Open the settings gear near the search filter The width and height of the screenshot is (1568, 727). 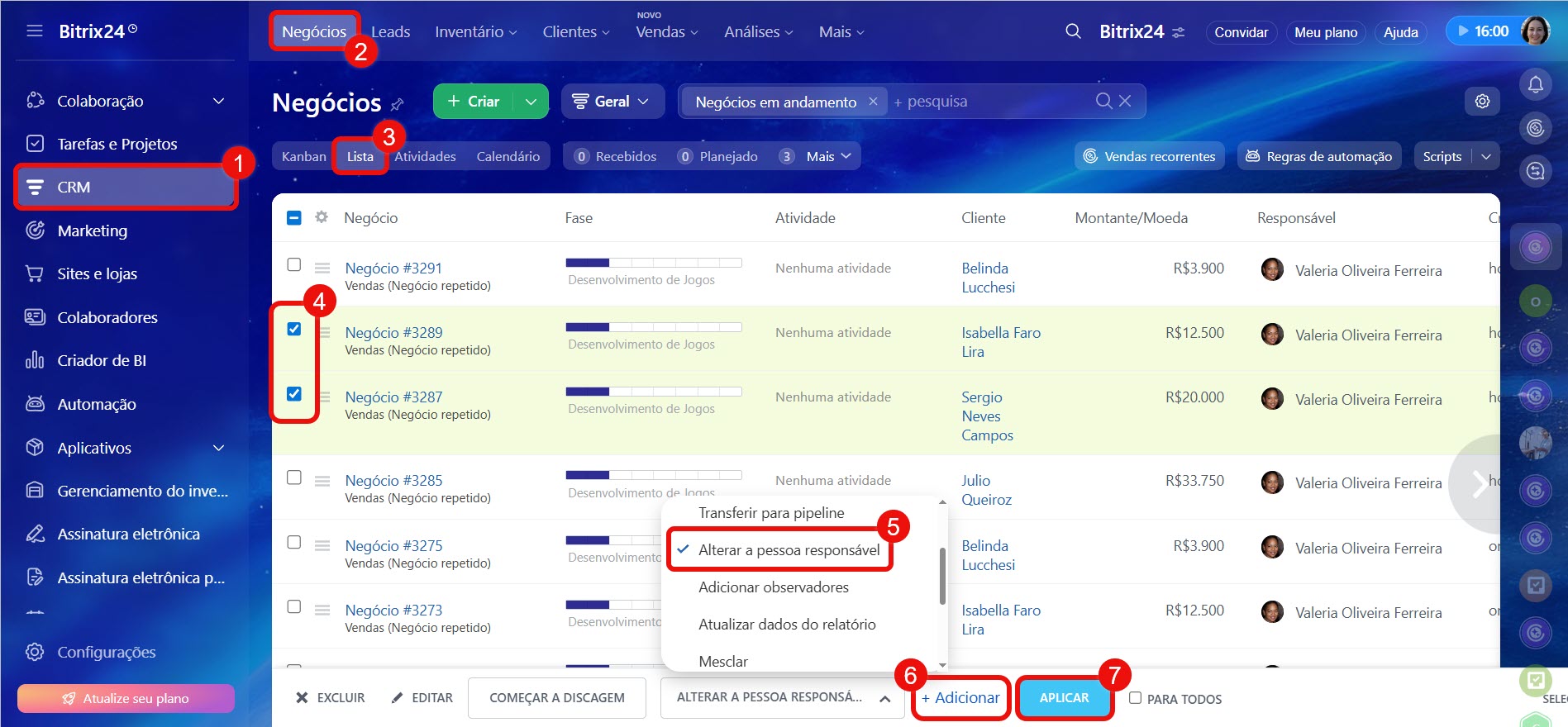pos(1482,102)
